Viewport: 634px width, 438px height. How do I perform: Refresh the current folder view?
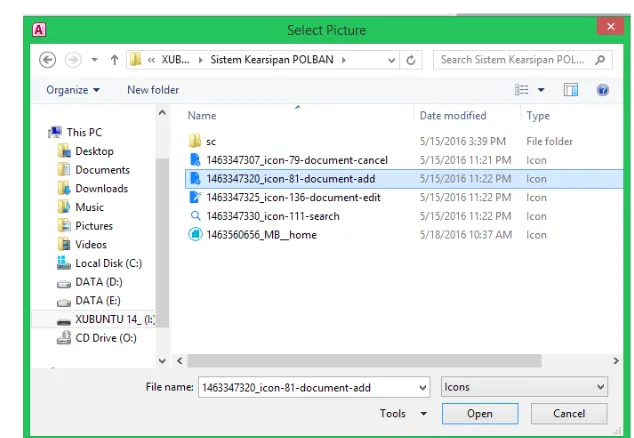tap(411, 60)
